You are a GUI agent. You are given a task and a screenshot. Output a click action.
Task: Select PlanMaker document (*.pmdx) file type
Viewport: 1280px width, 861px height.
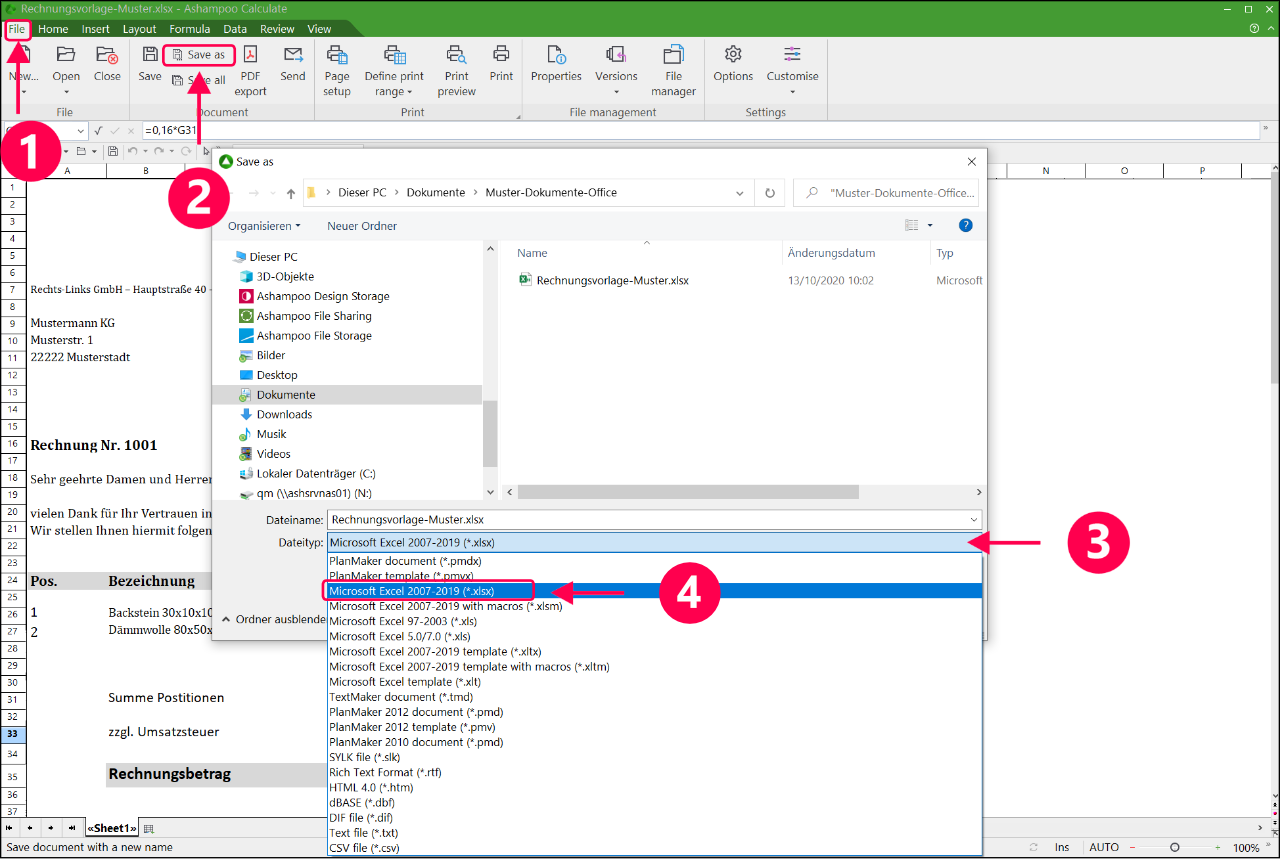(x=405, y=561)
